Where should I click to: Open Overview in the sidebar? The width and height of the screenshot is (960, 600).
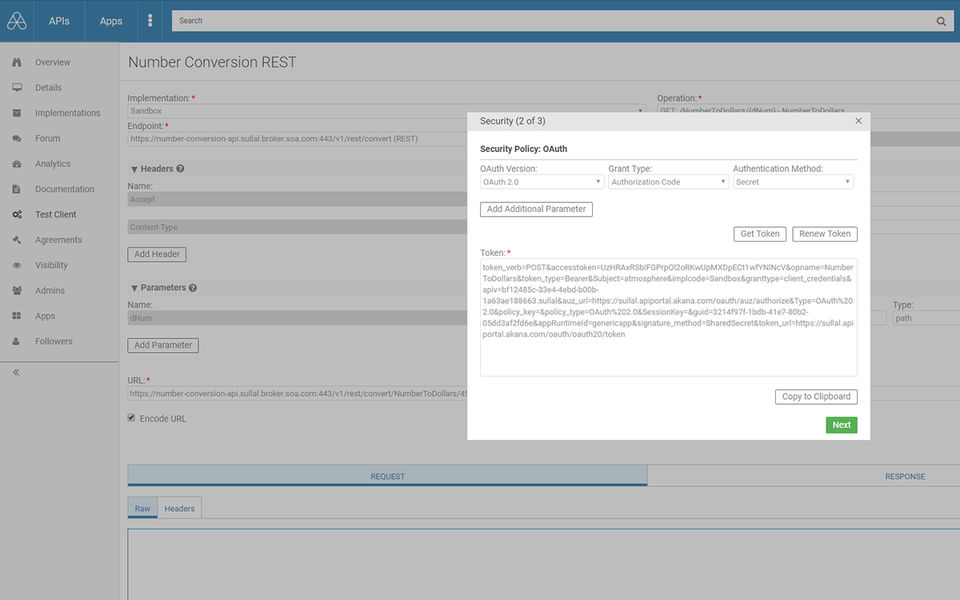point(53,62)
